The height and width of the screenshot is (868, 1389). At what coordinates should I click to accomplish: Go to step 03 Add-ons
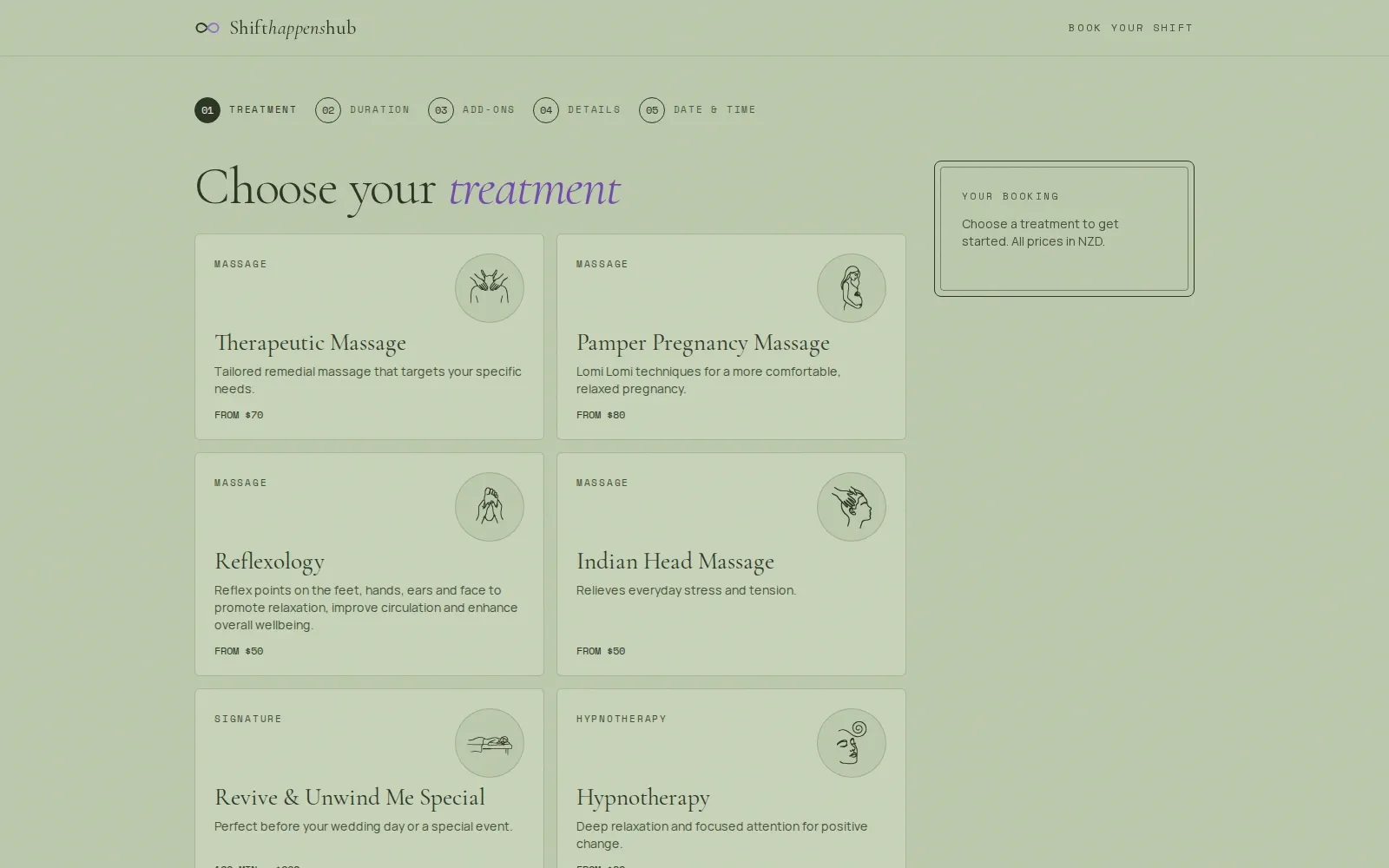click(471, 110)
